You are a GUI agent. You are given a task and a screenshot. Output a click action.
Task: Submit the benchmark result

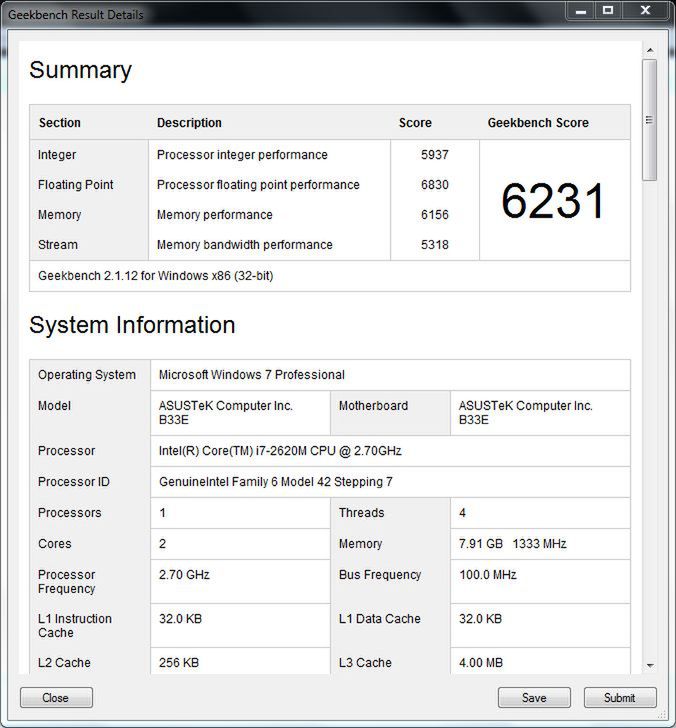(x=620, y=697)
